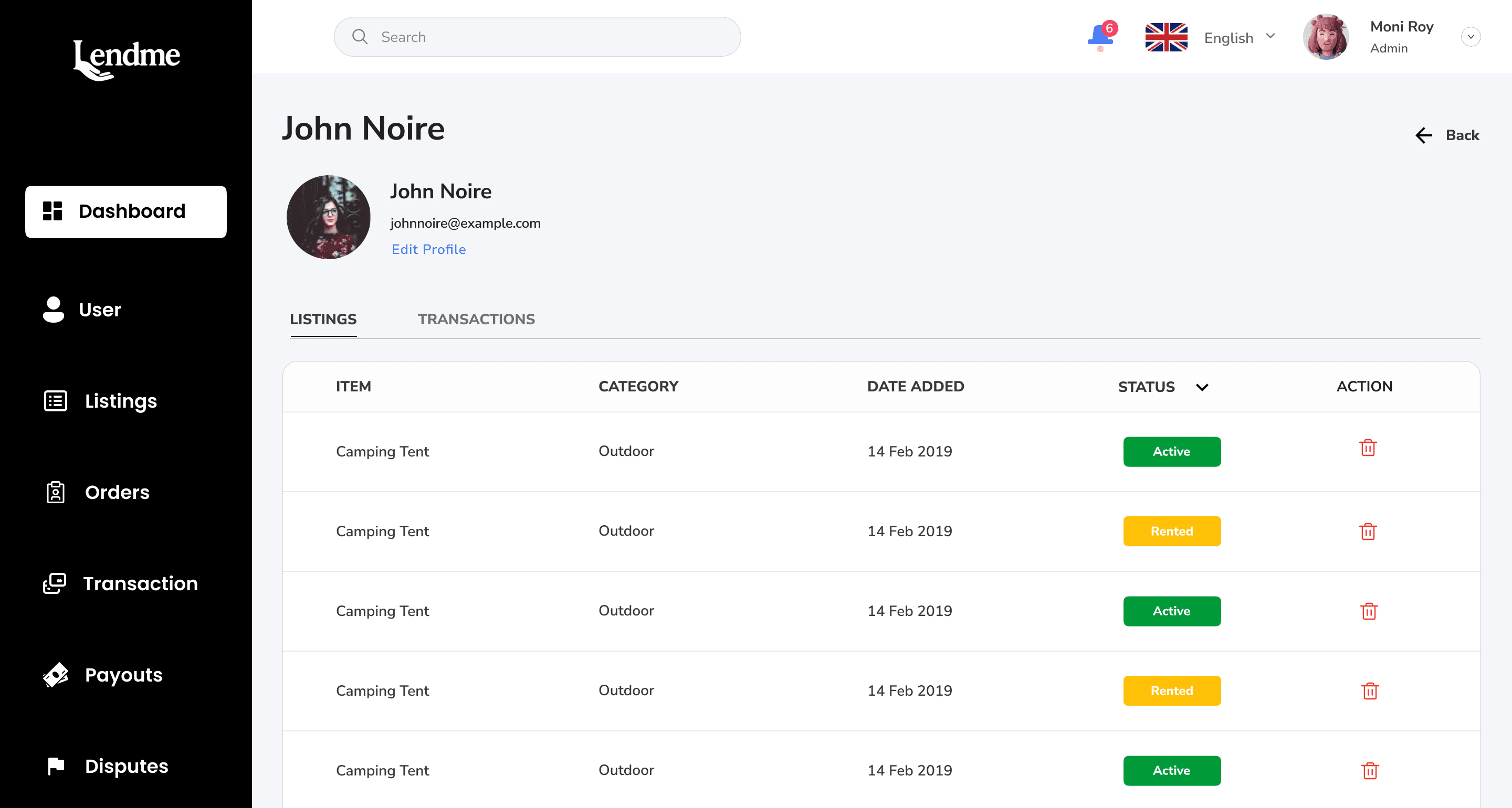Expand the Moni Roy account menu arrow

[x=1471, y=37]
